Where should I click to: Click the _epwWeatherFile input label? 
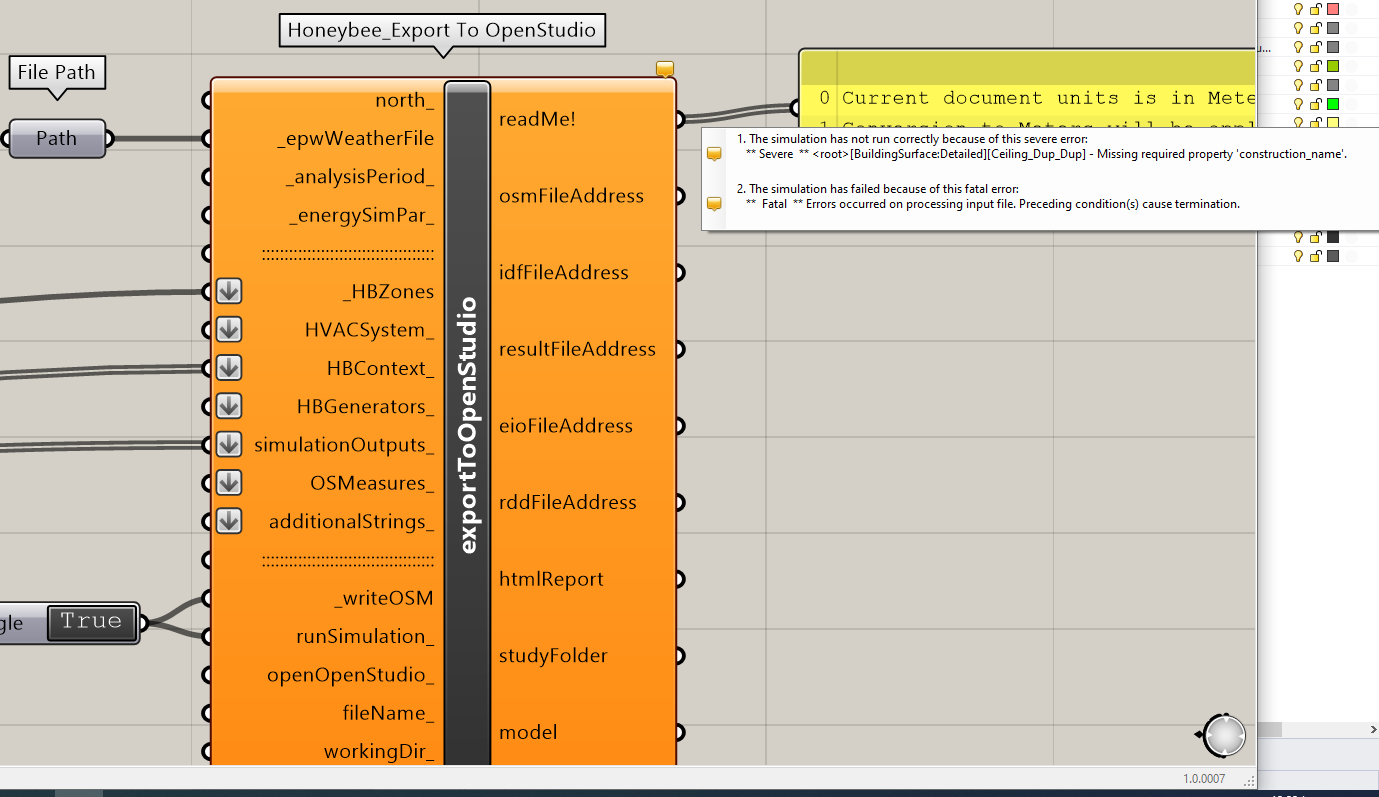pos(356,139)
